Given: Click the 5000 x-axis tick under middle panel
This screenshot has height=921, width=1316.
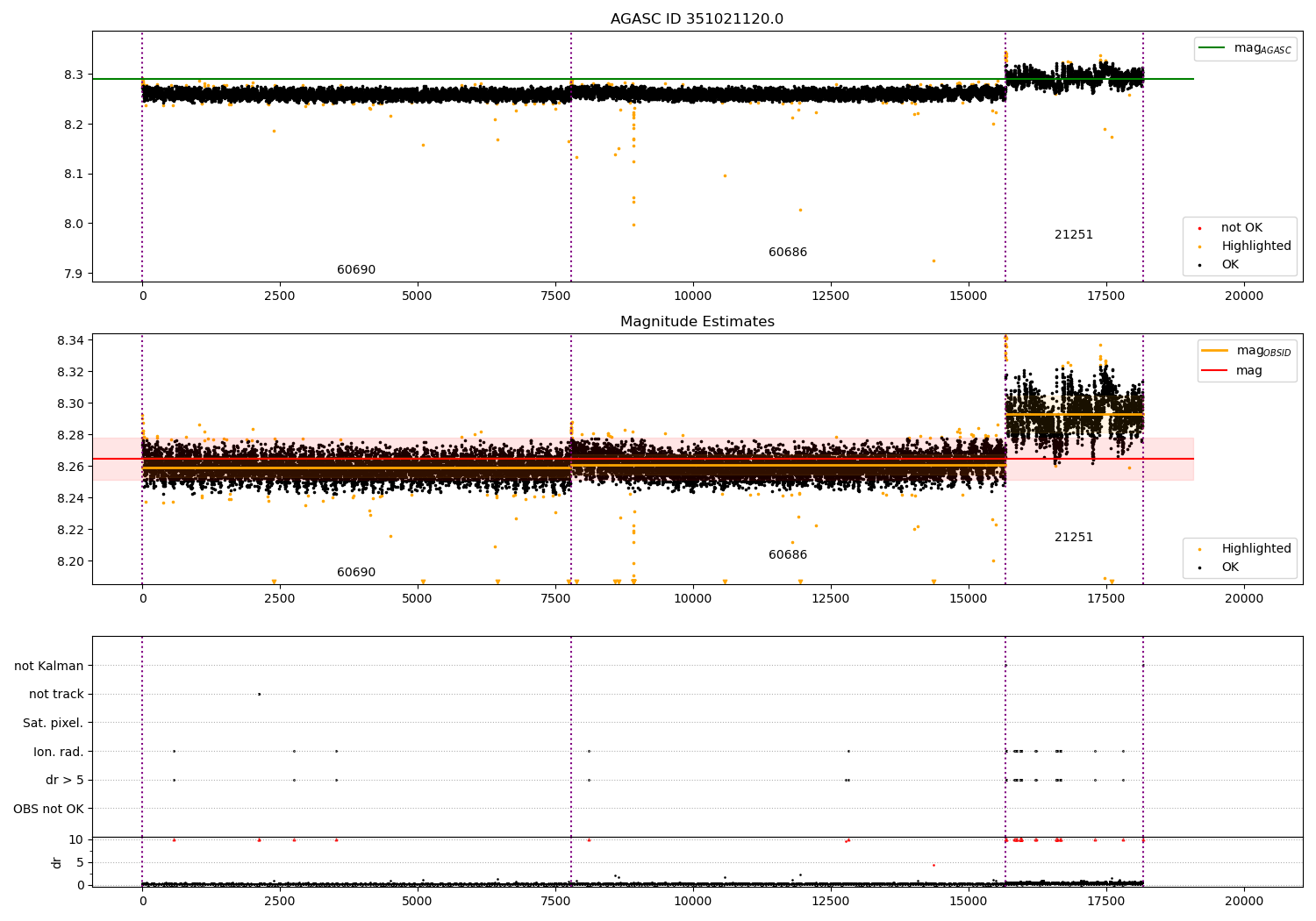Looking at the screenshot, I should pyautogui.click(x=418, y=598).
